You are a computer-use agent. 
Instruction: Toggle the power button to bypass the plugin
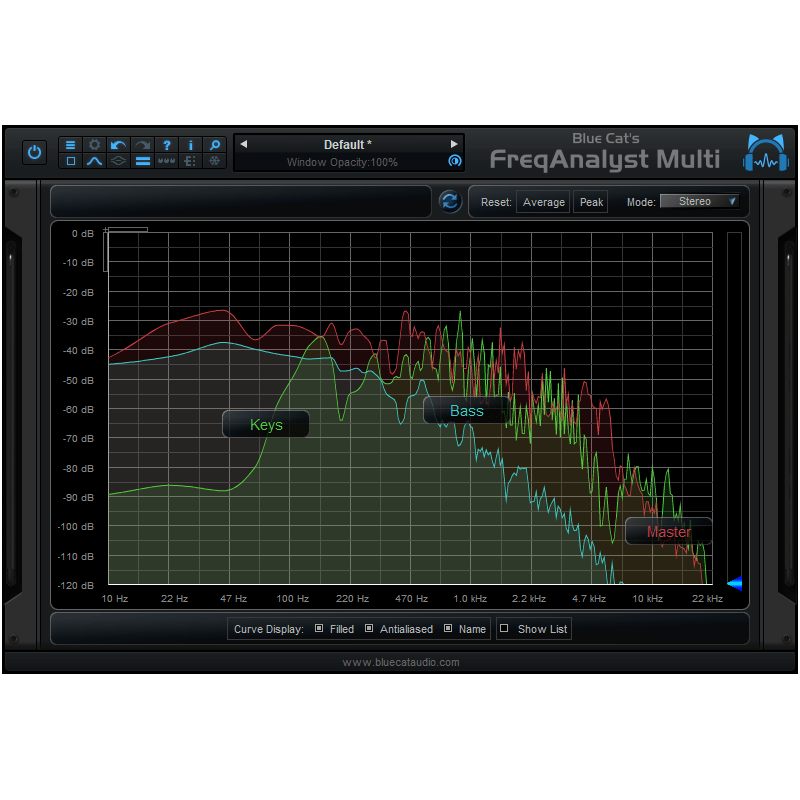tap(35, 152)
